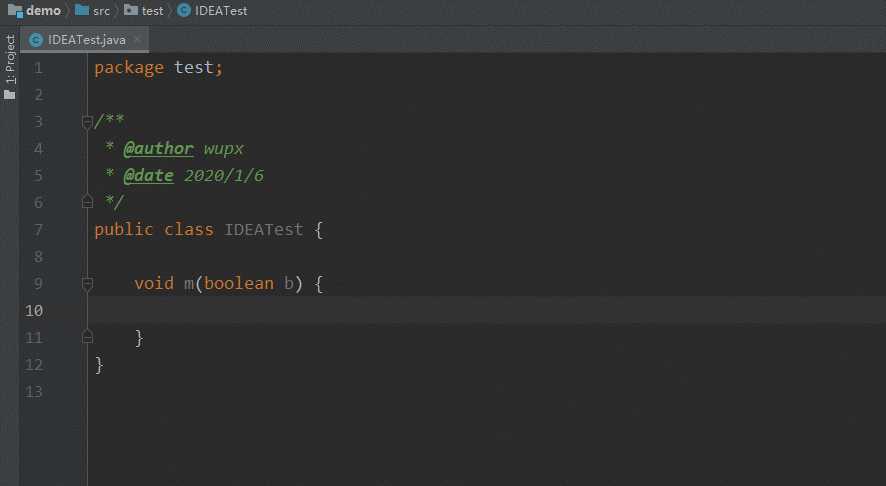Click the @author tag in comment
Viewport: 886px width, 486px height.
pos(158,149)
